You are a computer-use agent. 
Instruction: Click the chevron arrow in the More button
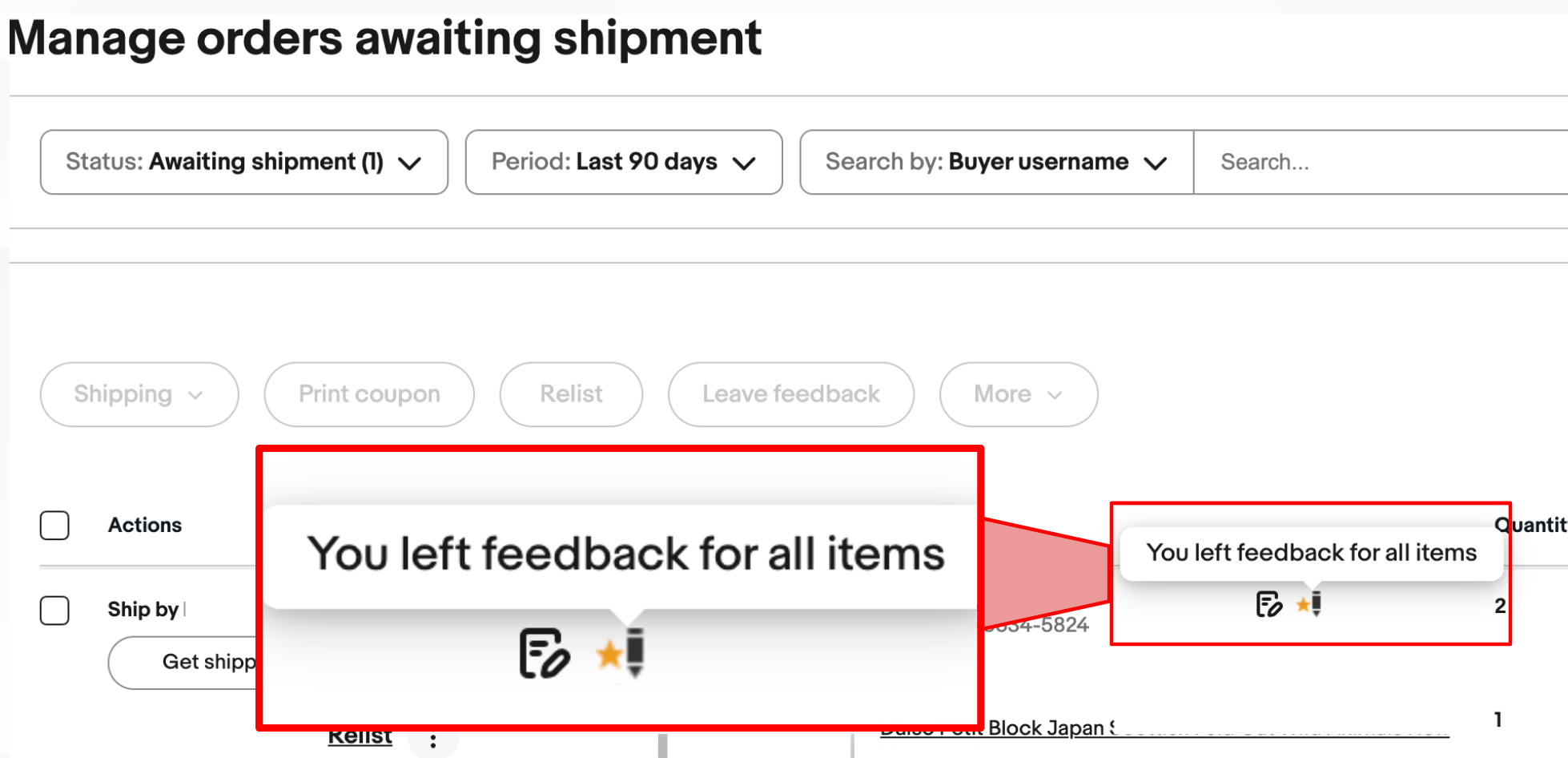tap(1055, 395)
